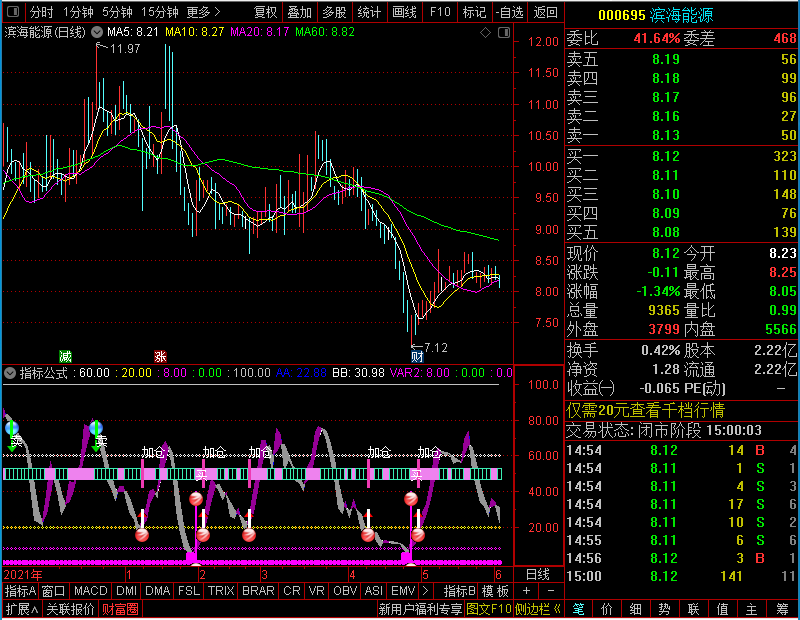800x620 pixels.
Task: Click the 标记 mark button
Action: (x=474, y=12)
